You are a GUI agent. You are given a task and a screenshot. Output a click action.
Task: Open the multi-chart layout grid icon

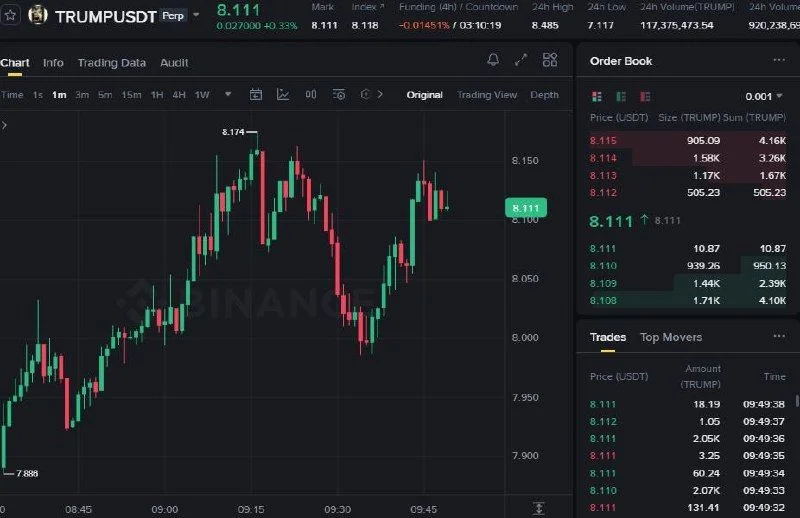point(549,60)
